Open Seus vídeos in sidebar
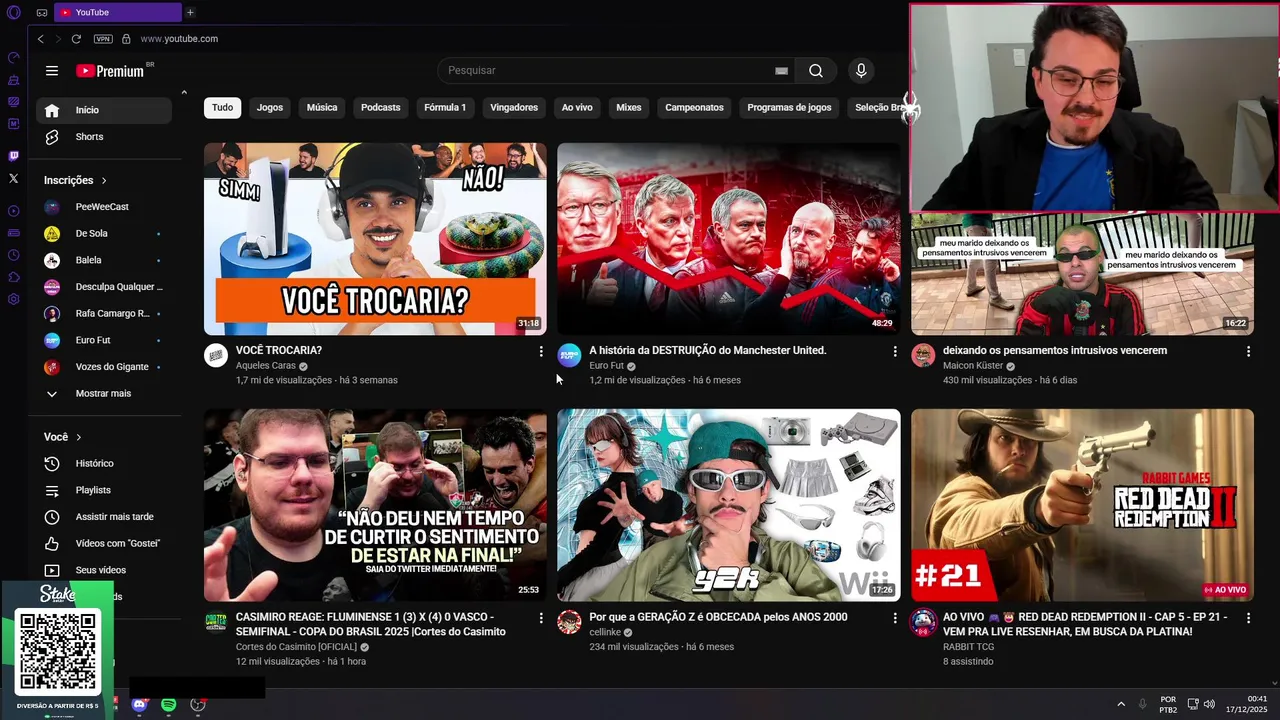Viewport: 1280px width, 720px height. pyautogui.click(x=104, y=570)
